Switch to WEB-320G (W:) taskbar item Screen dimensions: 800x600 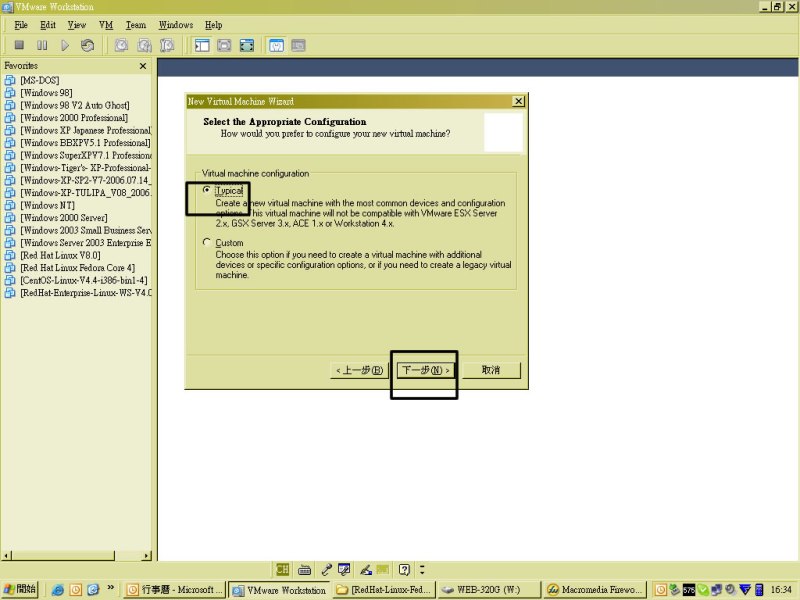pyautogui.click(x=489, y=590)
